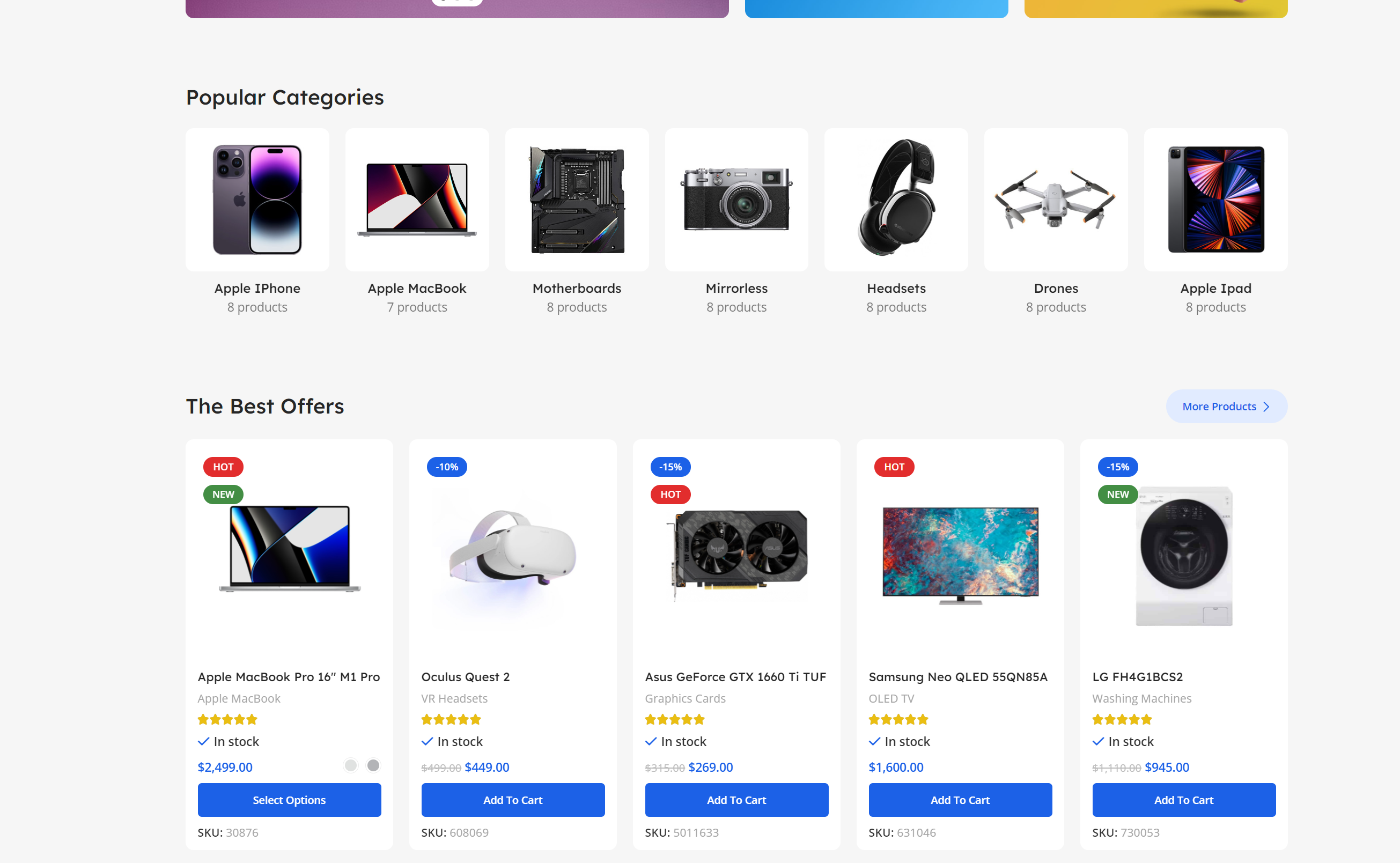Add LG FH4G1BCS2 washer to cart
1400x863 pixels.
[x=1184, y=800]
